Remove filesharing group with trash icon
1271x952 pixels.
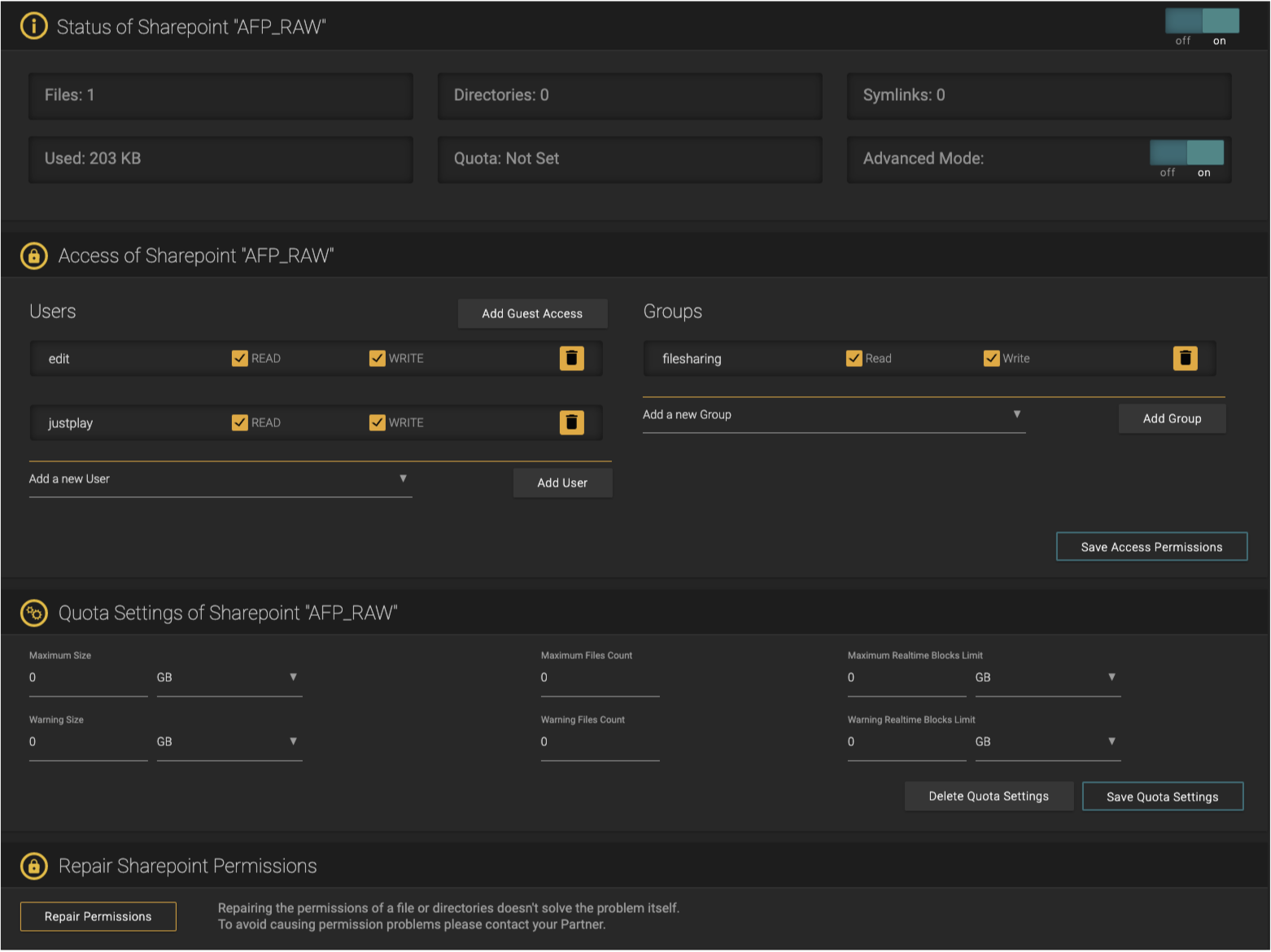click(x=1186, y=358)
